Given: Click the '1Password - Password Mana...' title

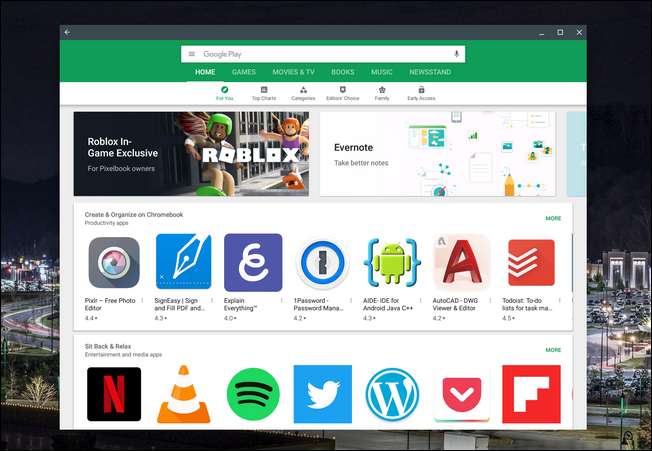Looking at the screenshot, I should [x=319, y=304].
